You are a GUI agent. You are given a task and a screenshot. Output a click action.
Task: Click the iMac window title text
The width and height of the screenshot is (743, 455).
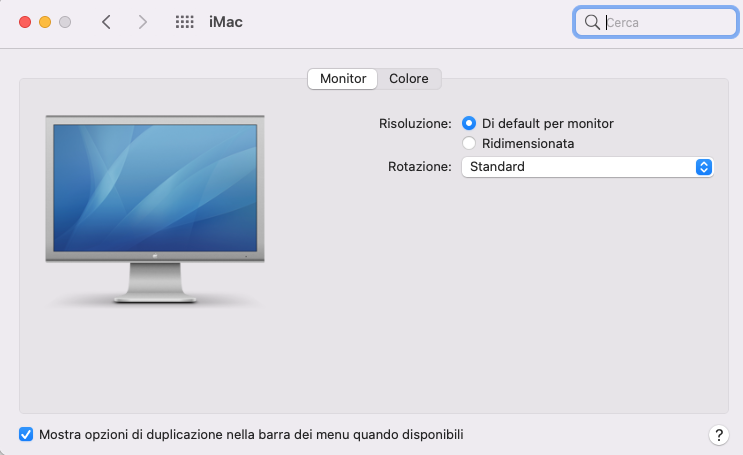pos(226,22)
